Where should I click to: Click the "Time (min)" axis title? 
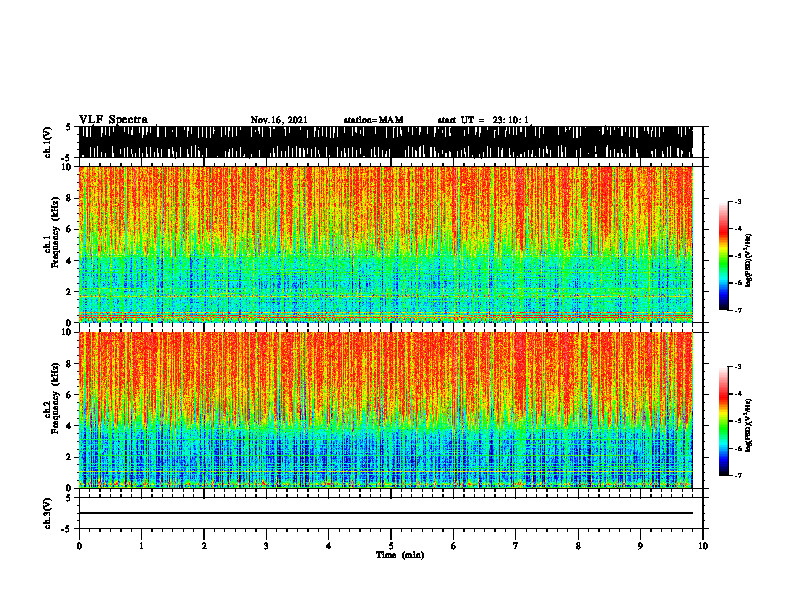click(400, 555)
